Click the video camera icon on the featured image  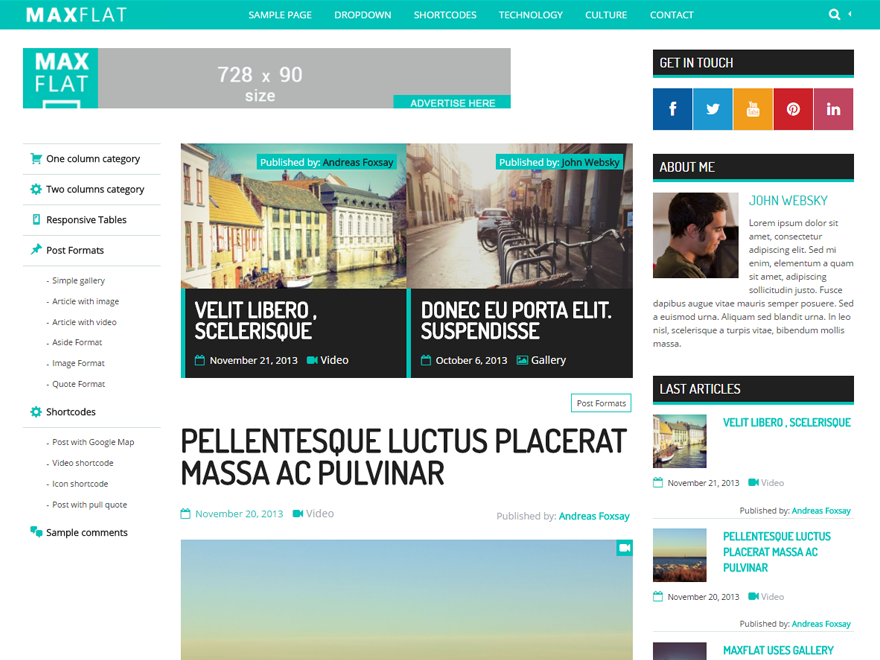coord(624,548)
